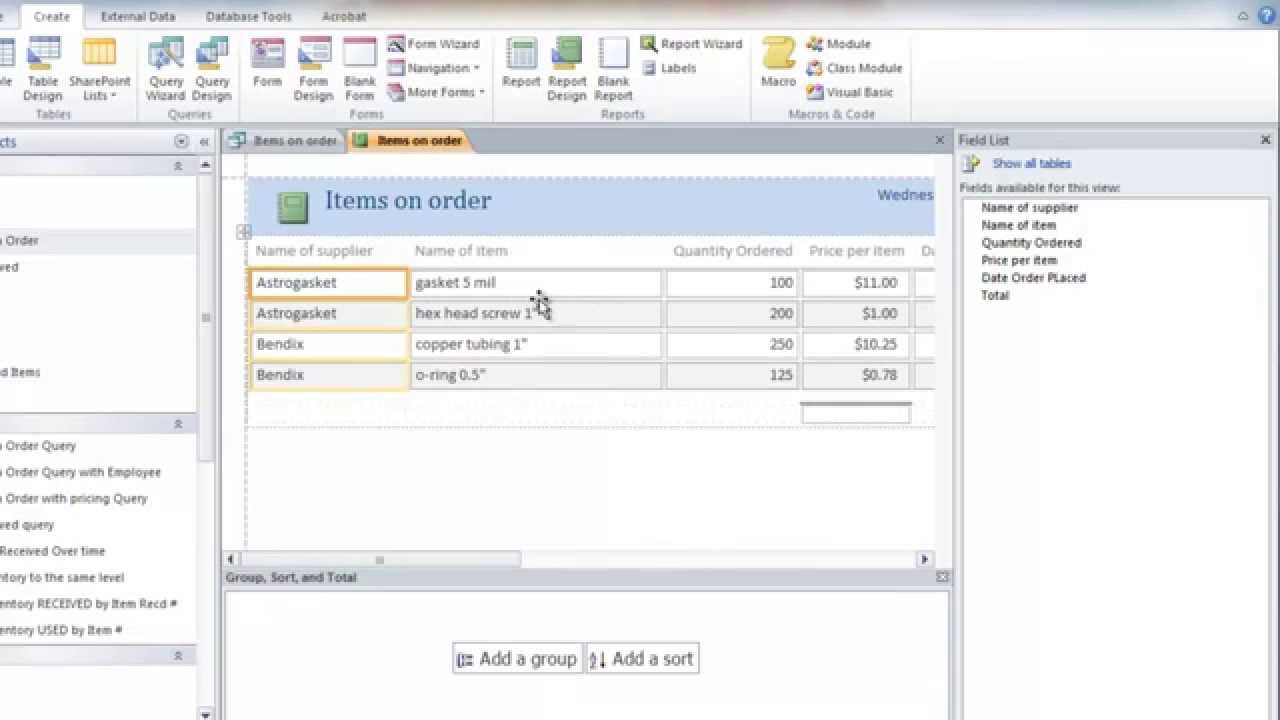Select the quantity 125 cell
The image size is (1280, 720).
pyautogui.click(x=732, y=376)
